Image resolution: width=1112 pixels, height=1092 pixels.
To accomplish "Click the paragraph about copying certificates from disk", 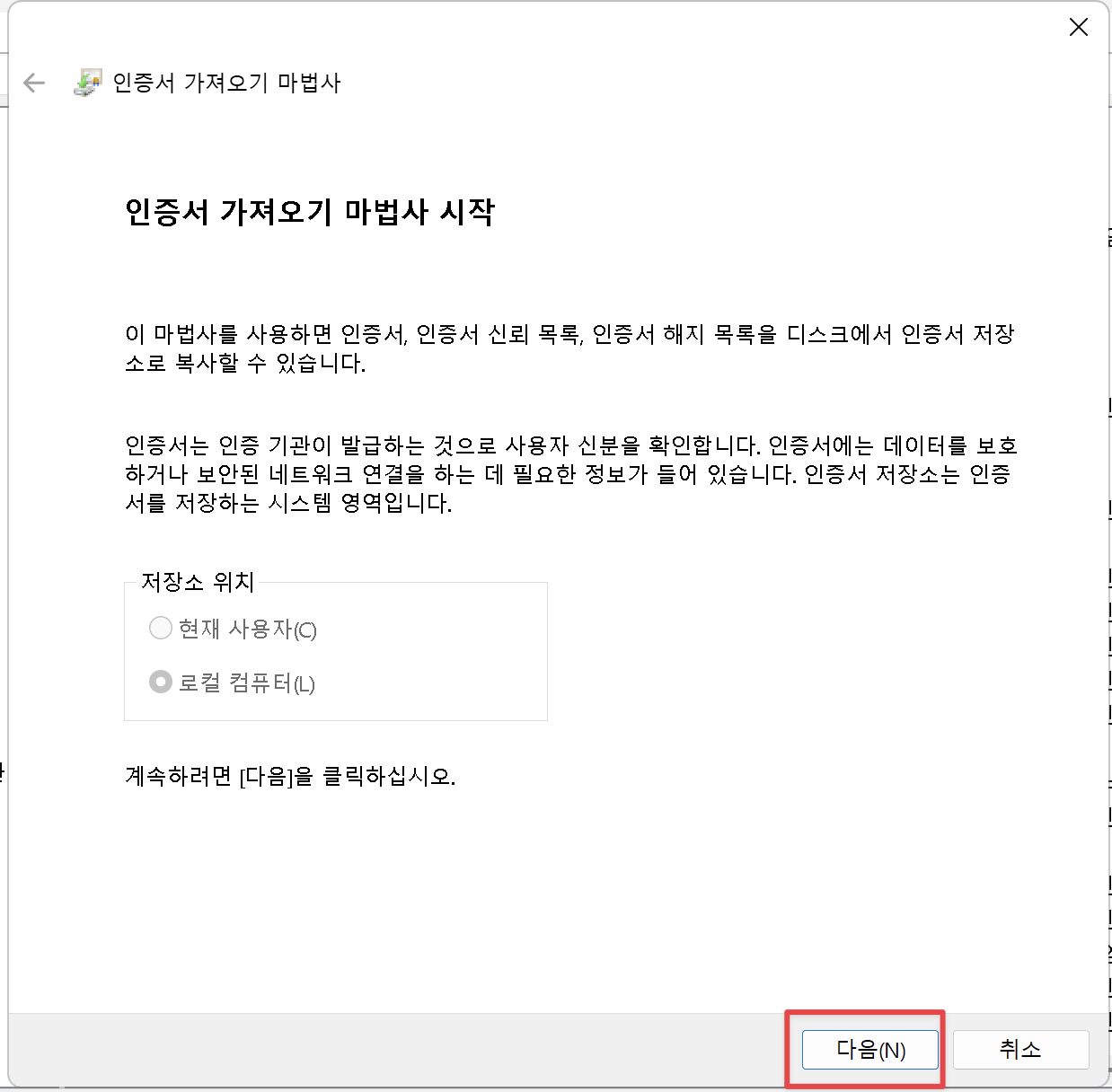I will [570, 348].
